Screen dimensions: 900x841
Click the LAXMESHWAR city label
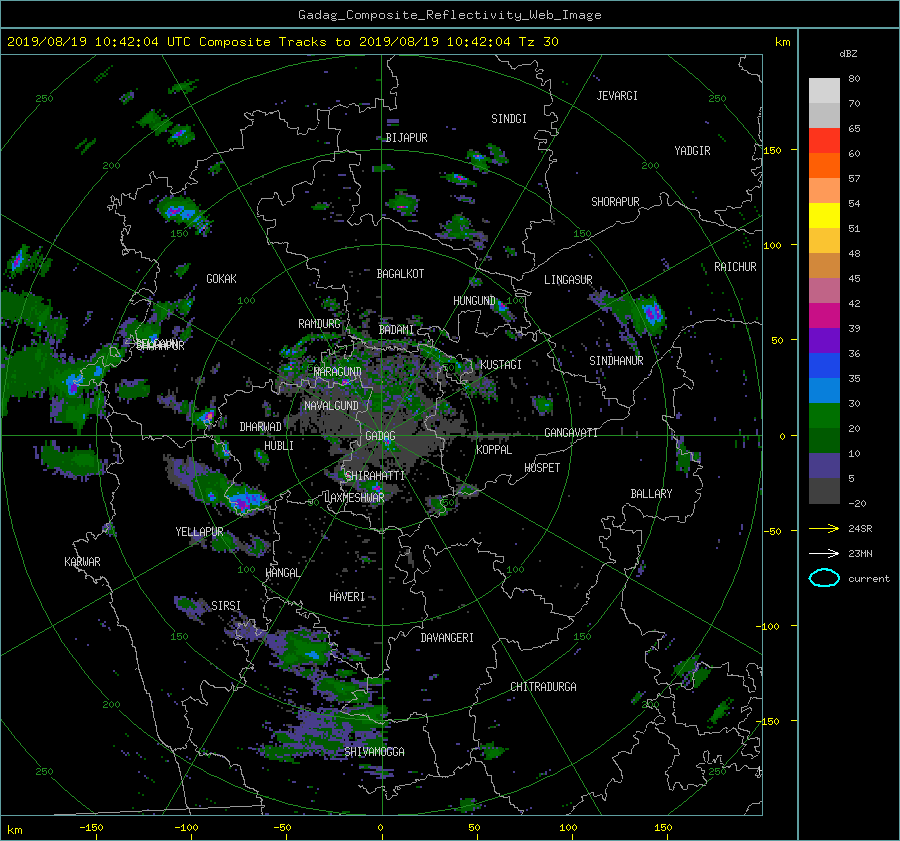point(354,498)
